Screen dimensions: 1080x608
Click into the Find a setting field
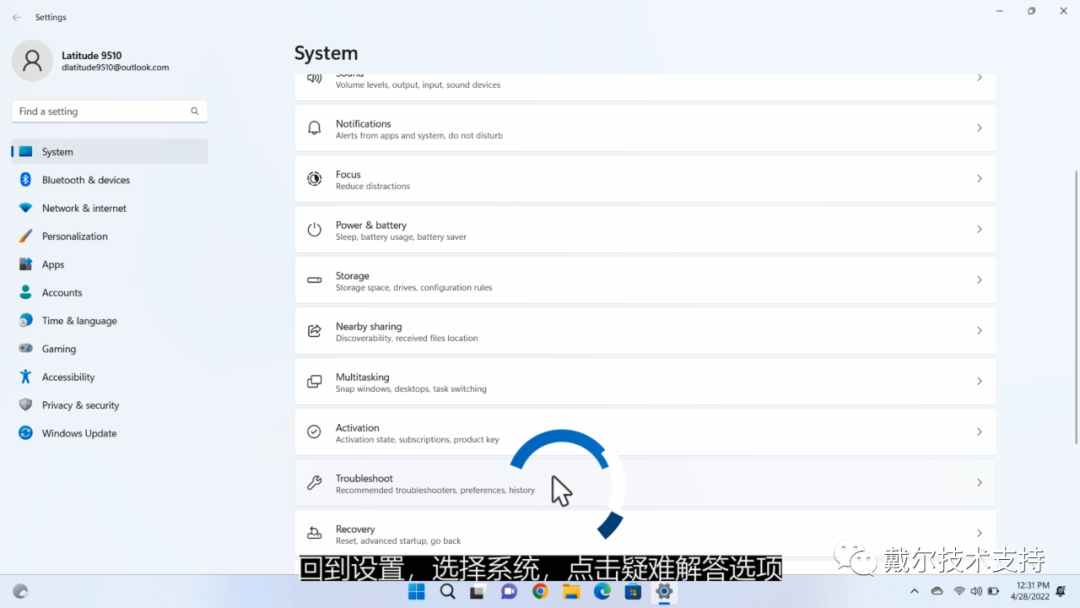[x=110, y=111]
